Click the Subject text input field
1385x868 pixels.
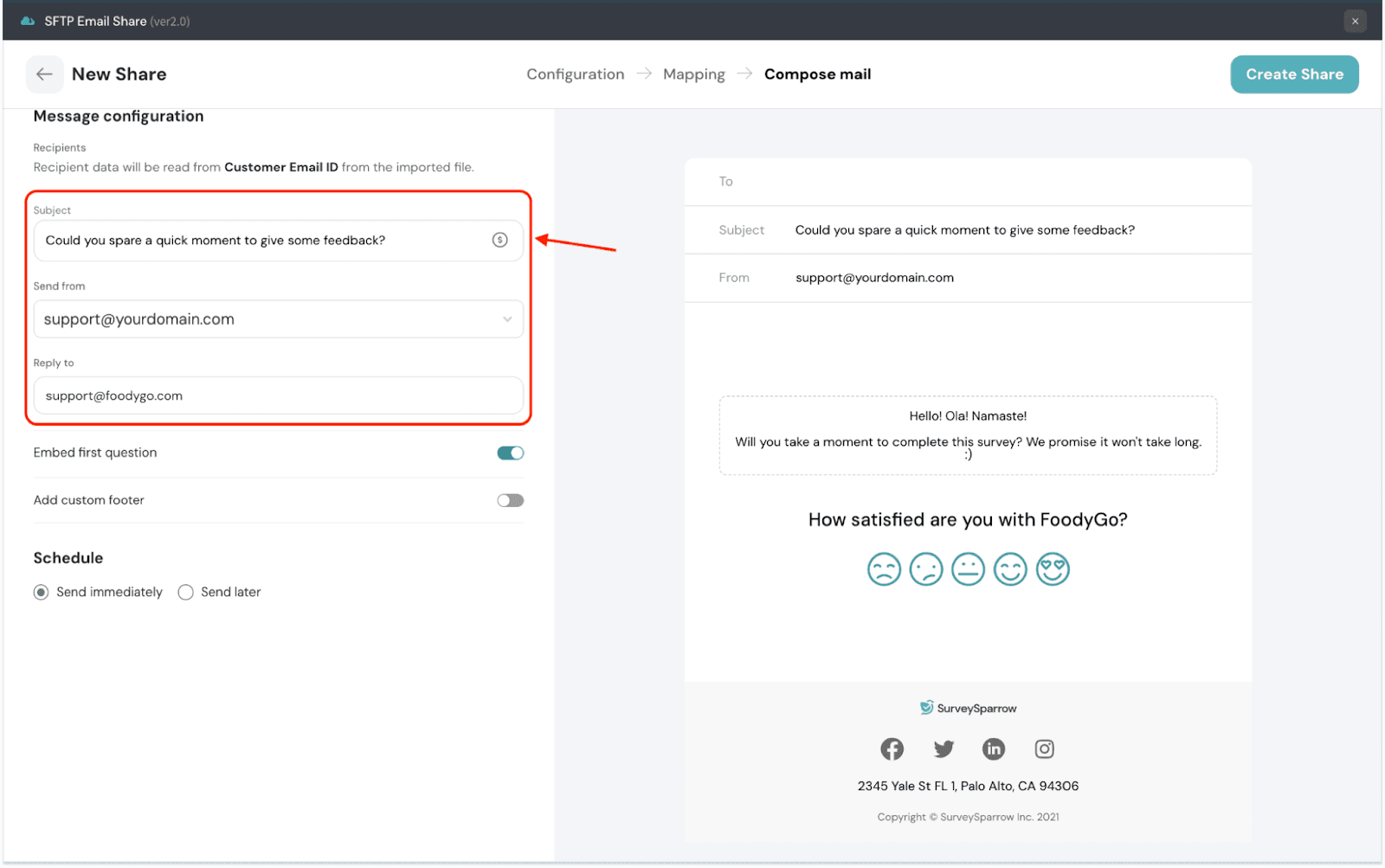click(260, 241)
